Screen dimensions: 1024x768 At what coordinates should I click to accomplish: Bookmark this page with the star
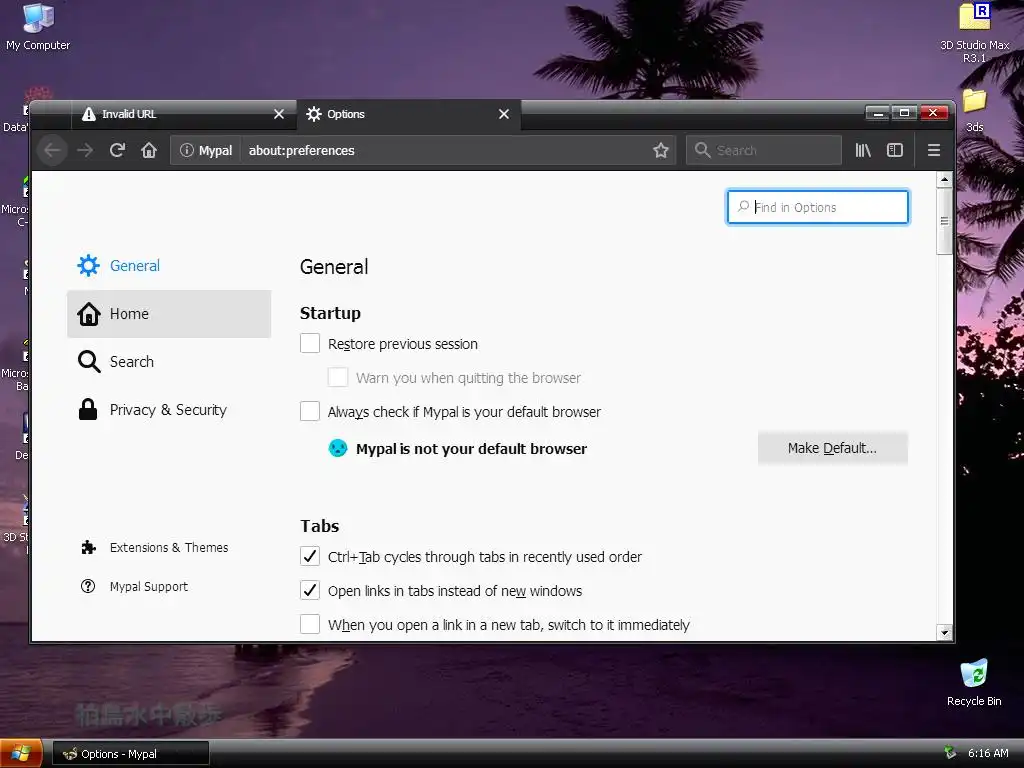click(x=660, y=150)
